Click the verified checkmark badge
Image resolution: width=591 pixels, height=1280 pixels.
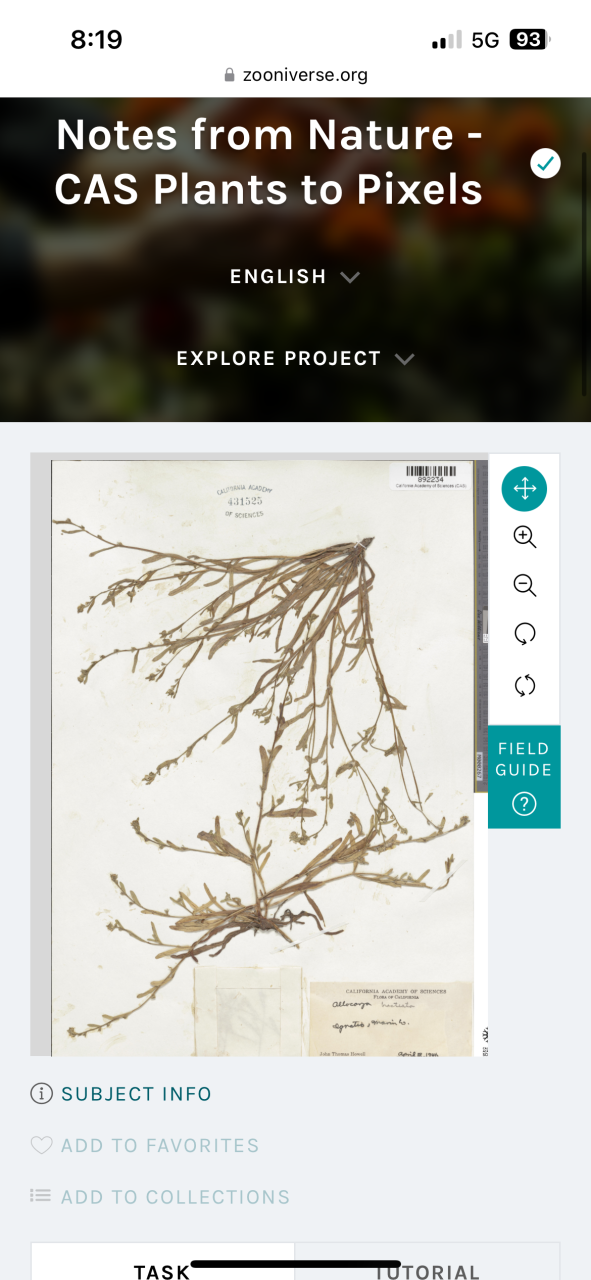pyautogui.click(x=545, y=164)
